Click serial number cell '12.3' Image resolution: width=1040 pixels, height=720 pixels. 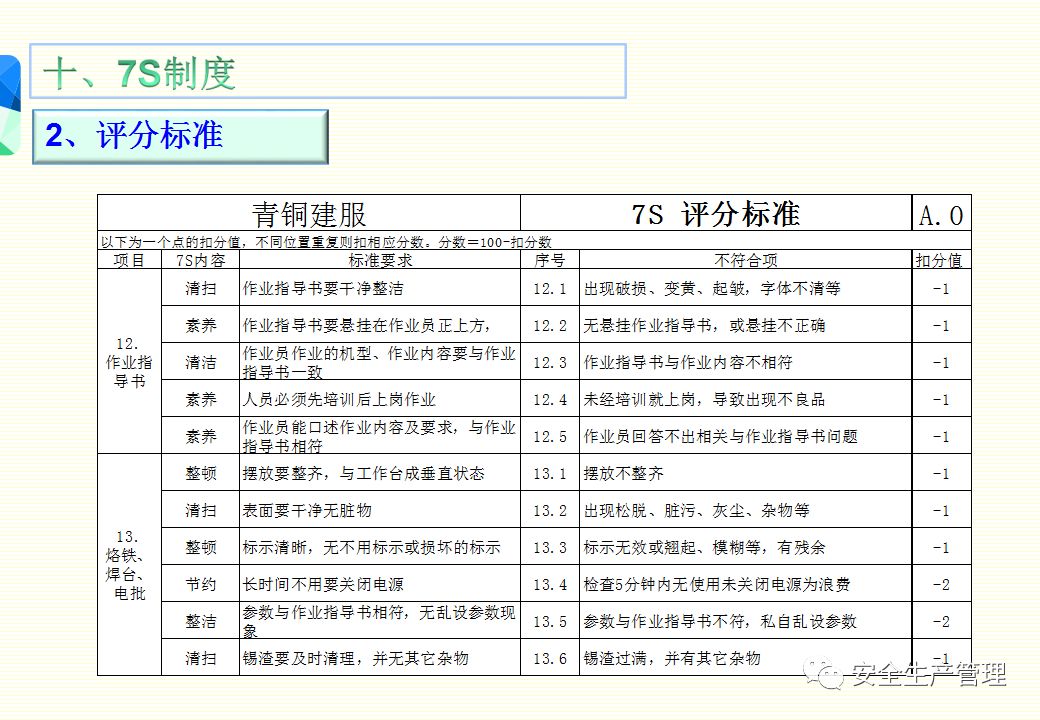(550, 363)
